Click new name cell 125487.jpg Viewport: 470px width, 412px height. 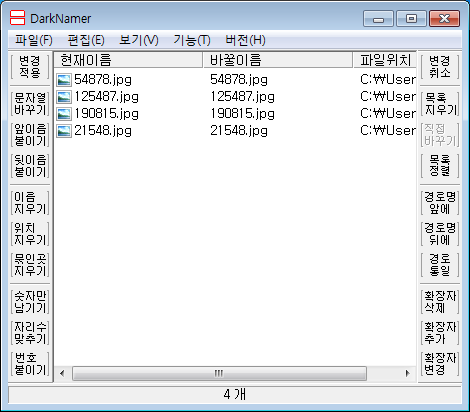tap(242, 97)
